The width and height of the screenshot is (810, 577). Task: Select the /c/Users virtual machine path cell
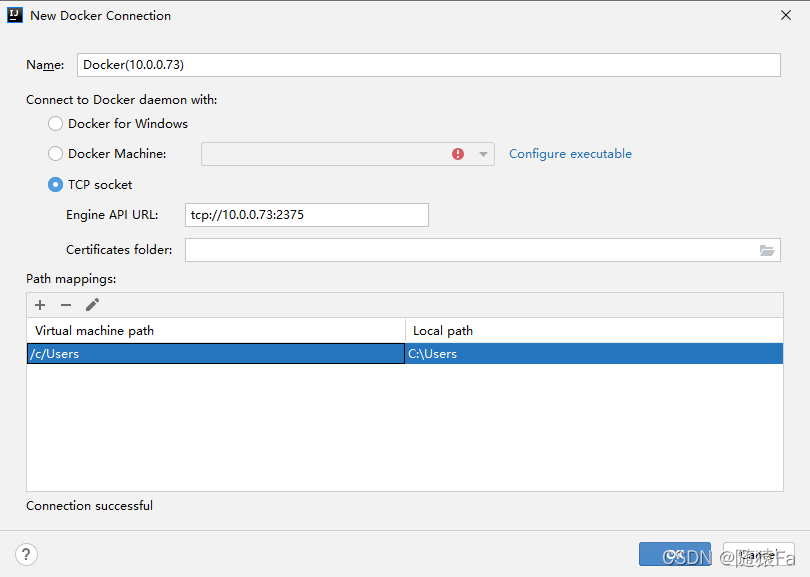click(x=215, y=354)
